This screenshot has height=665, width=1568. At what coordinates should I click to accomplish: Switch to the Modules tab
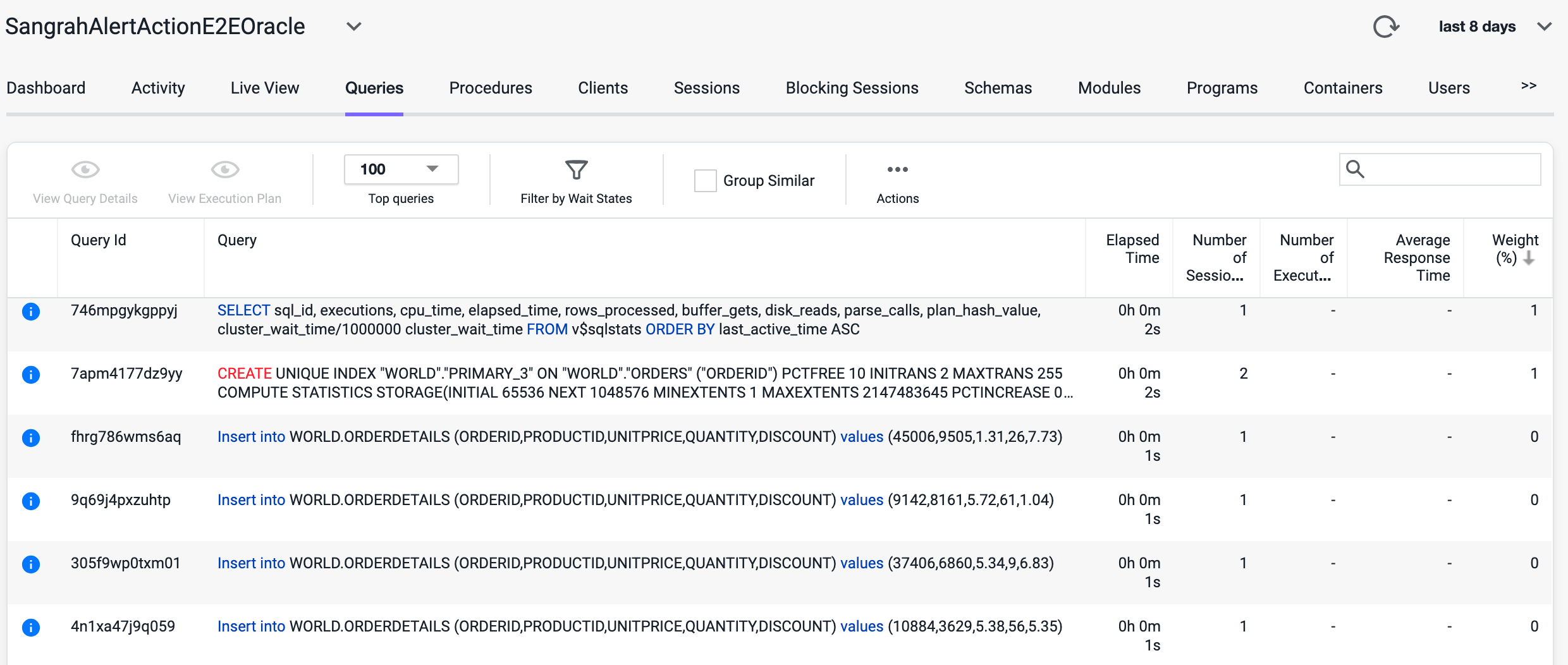(1110, 88)
